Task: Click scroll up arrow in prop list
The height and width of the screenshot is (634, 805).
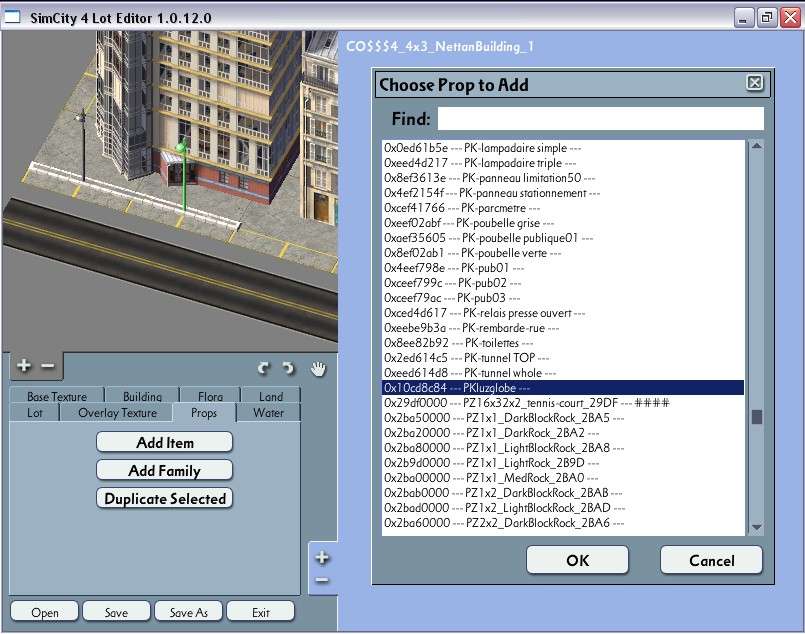Action: (756, 146)
